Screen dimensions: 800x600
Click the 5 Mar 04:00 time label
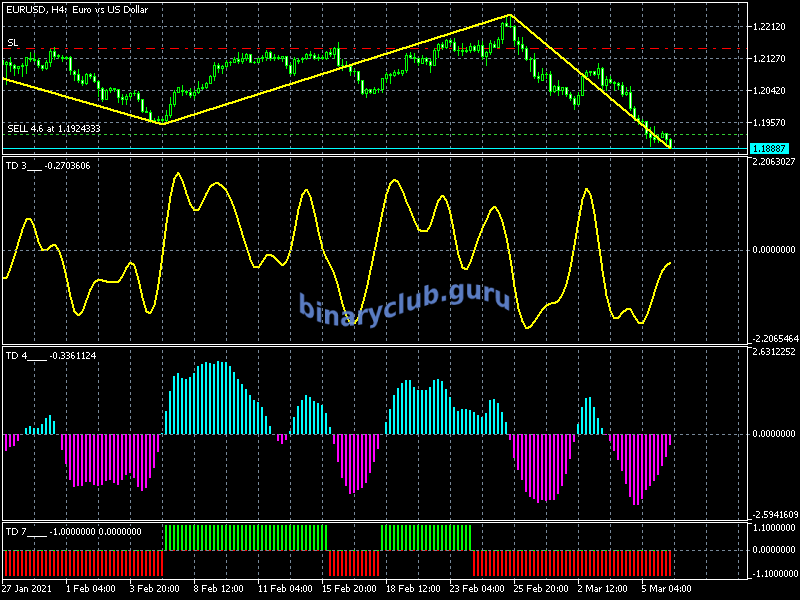click(665, 588)
